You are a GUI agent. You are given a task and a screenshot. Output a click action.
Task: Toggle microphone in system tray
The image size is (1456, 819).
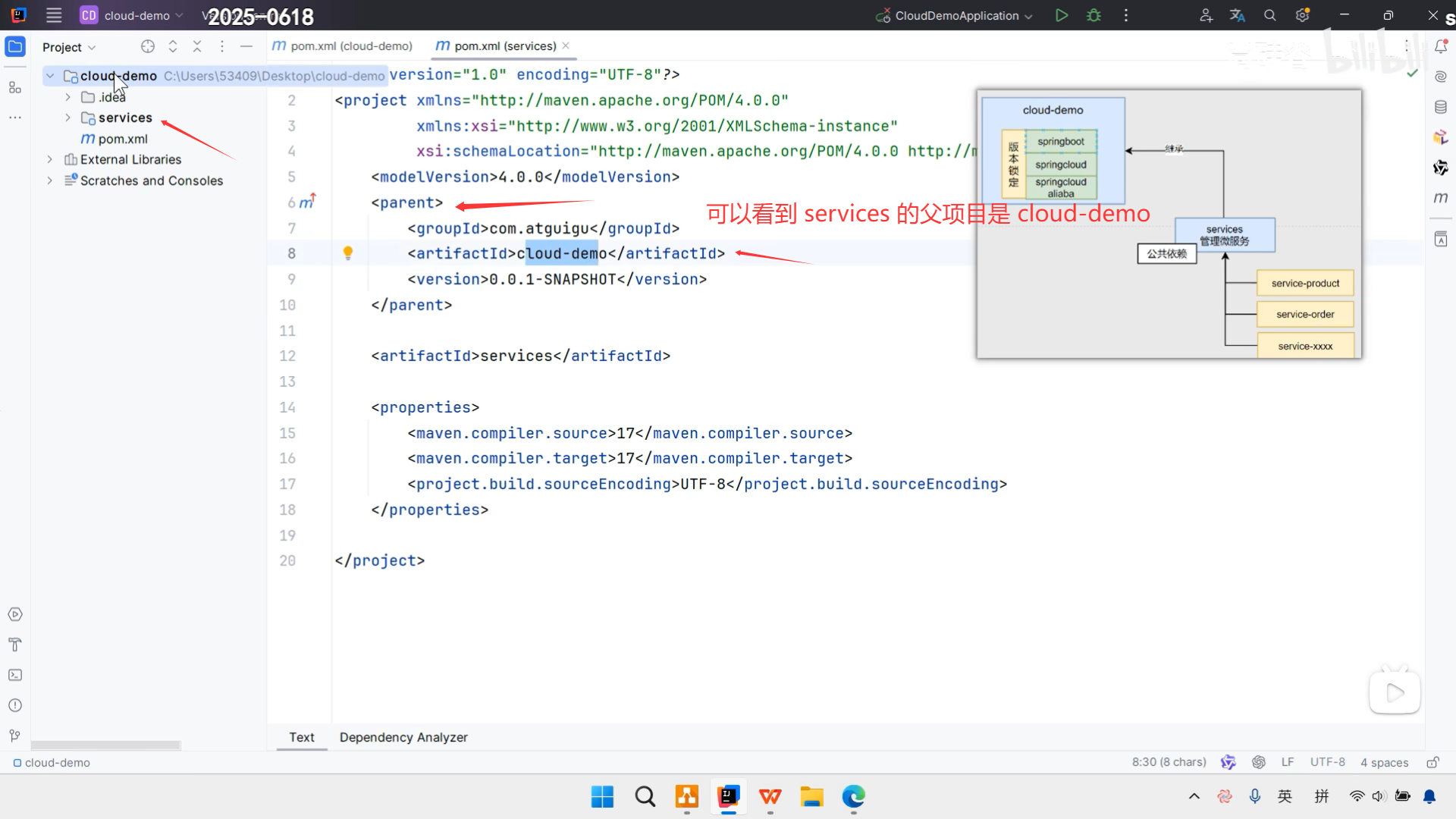point(1255,796)
